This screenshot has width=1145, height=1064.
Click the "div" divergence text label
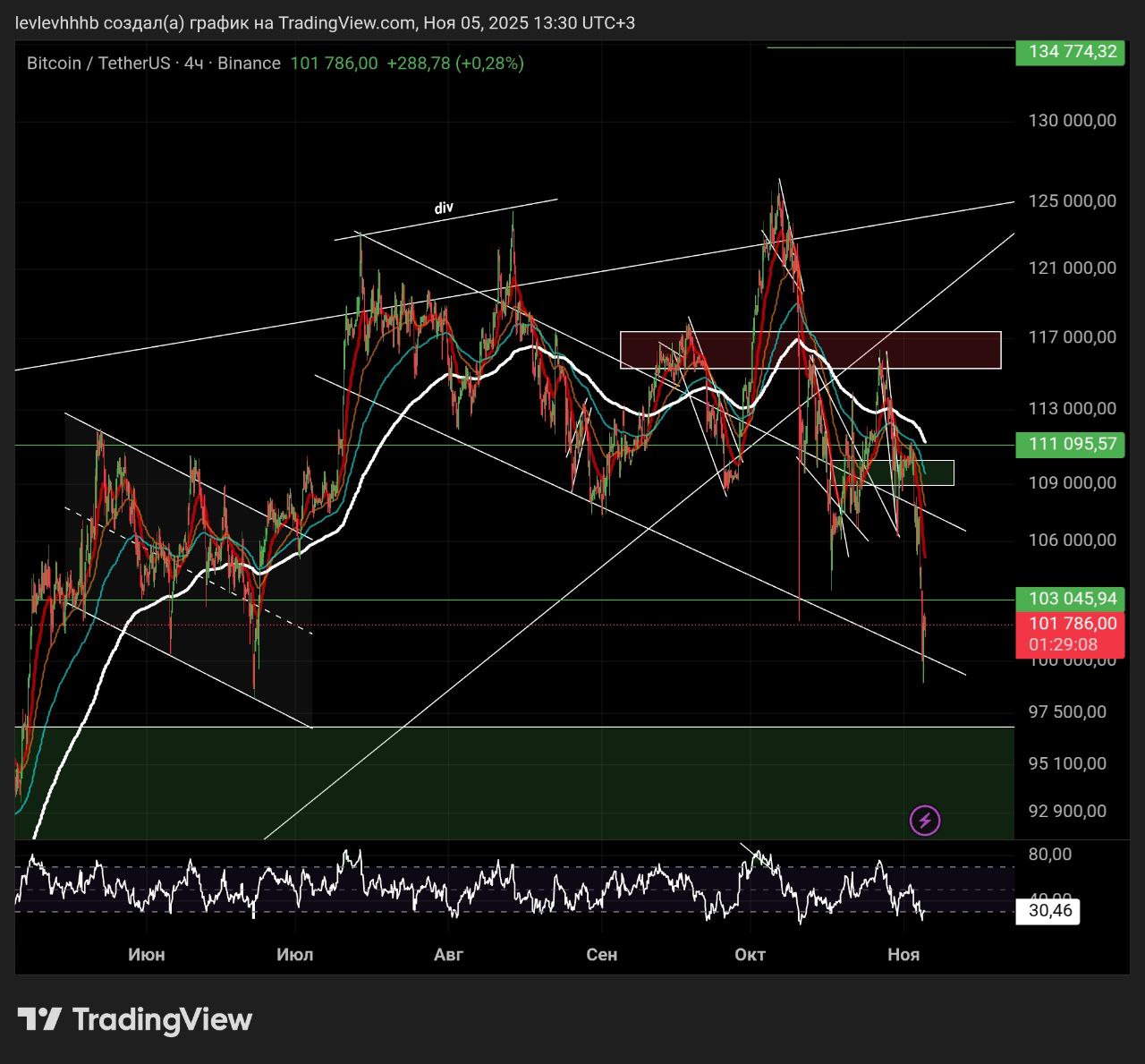pos(444,208)
